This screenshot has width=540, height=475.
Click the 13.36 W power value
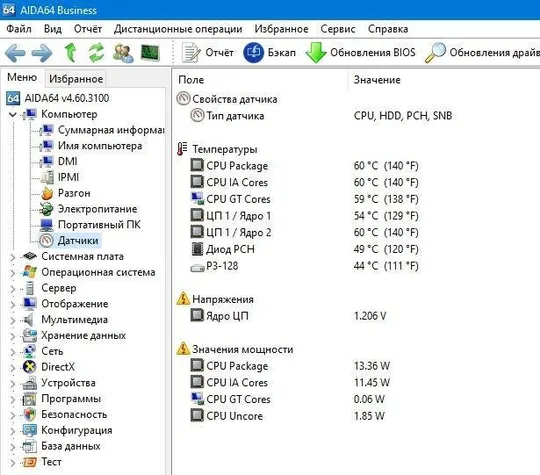pos(372,366)
